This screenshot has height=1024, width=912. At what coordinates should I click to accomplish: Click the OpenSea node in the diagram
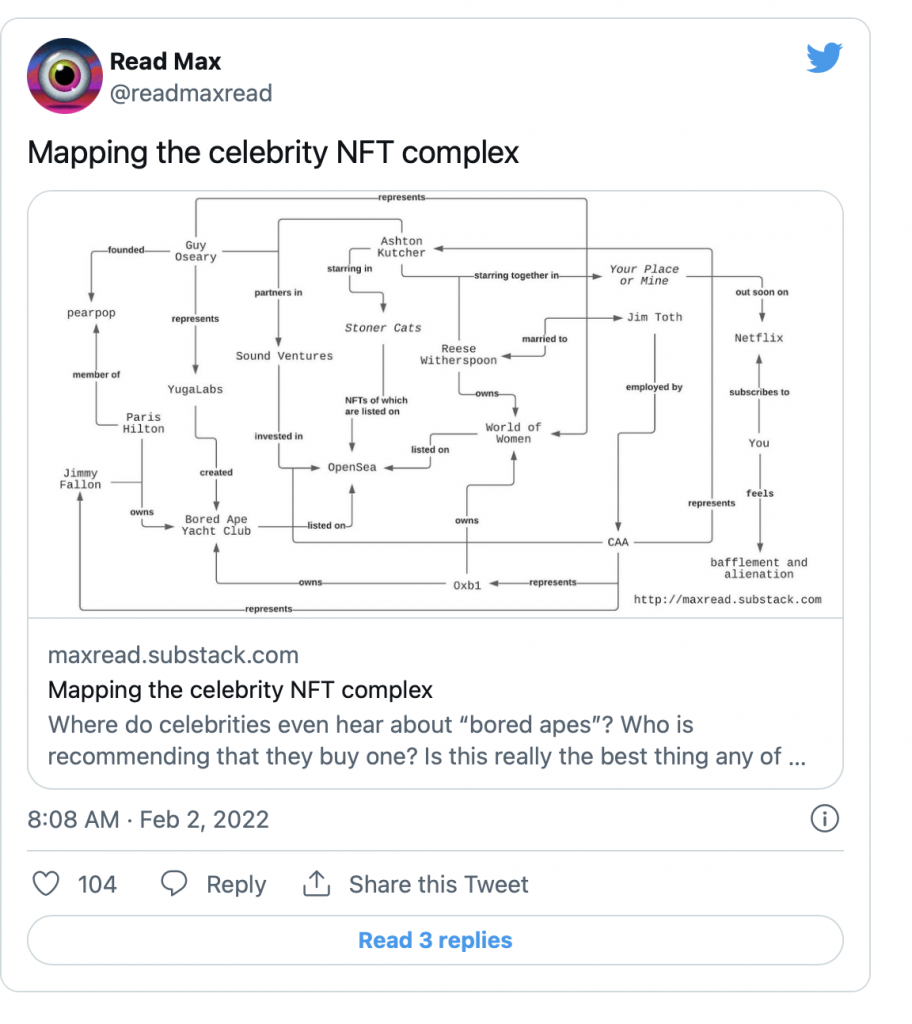352,467
